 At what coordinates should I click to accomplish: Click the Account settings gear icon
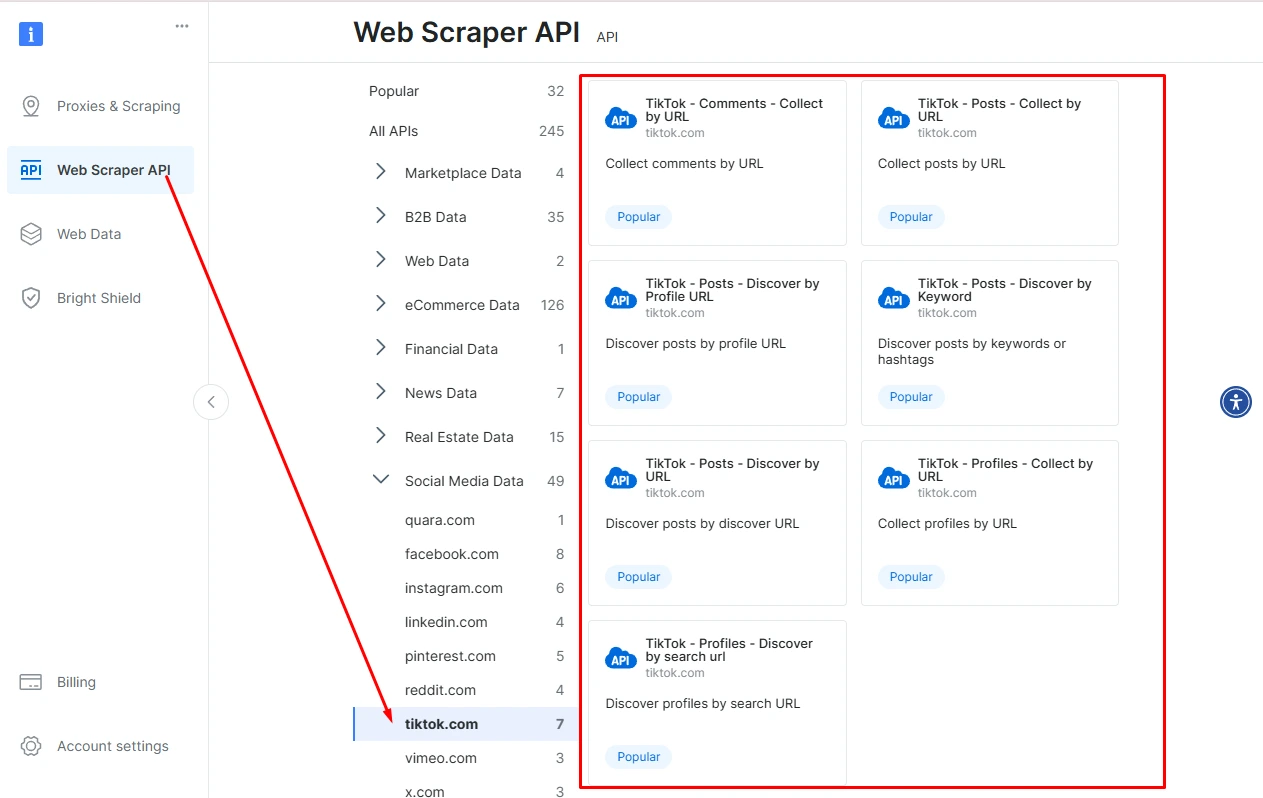pos(31,746)
